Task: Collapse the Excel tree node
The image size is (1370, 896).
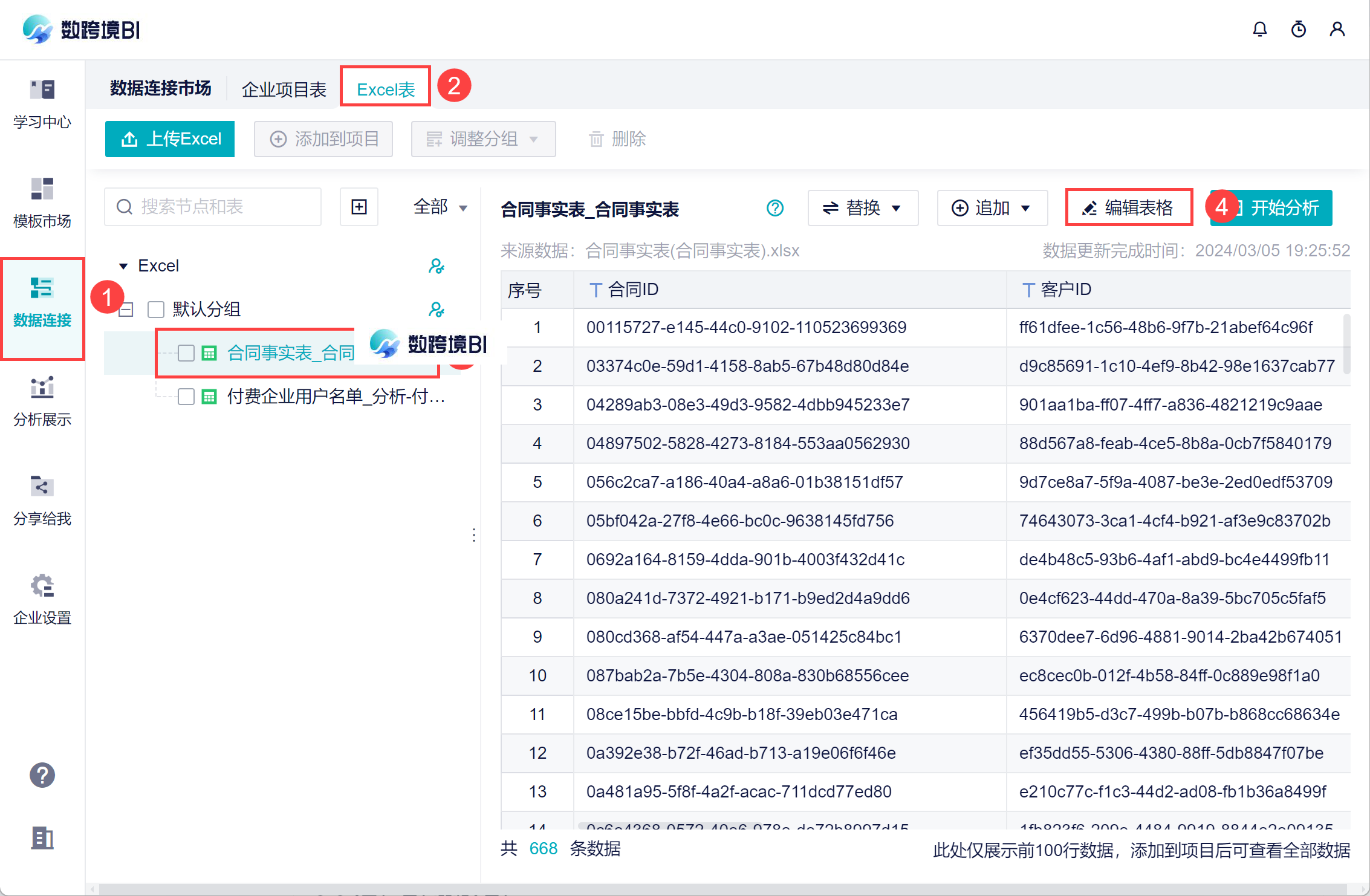Action: [123, 266]
